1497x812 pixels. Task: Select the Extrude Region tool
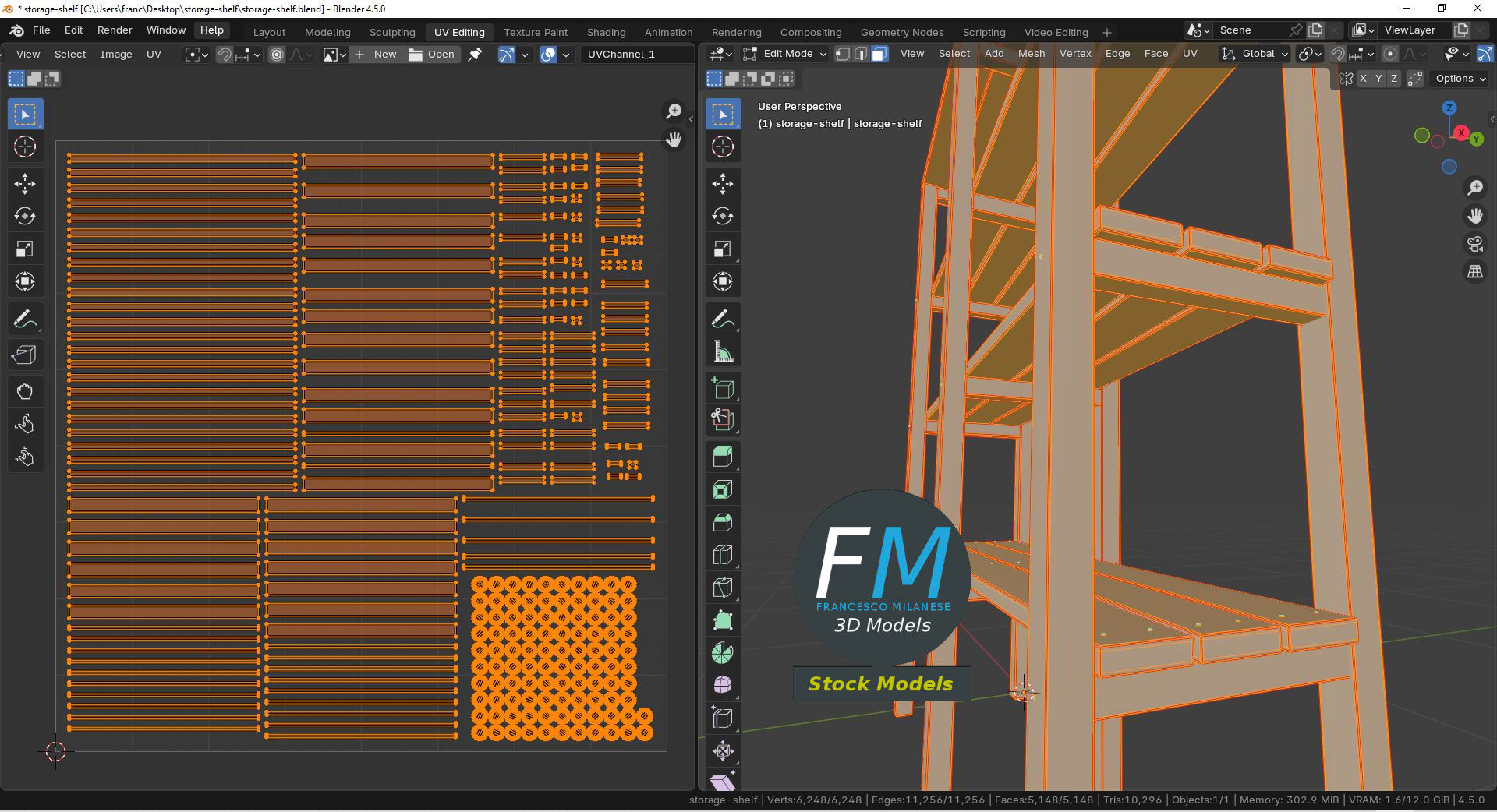point(722,457)
